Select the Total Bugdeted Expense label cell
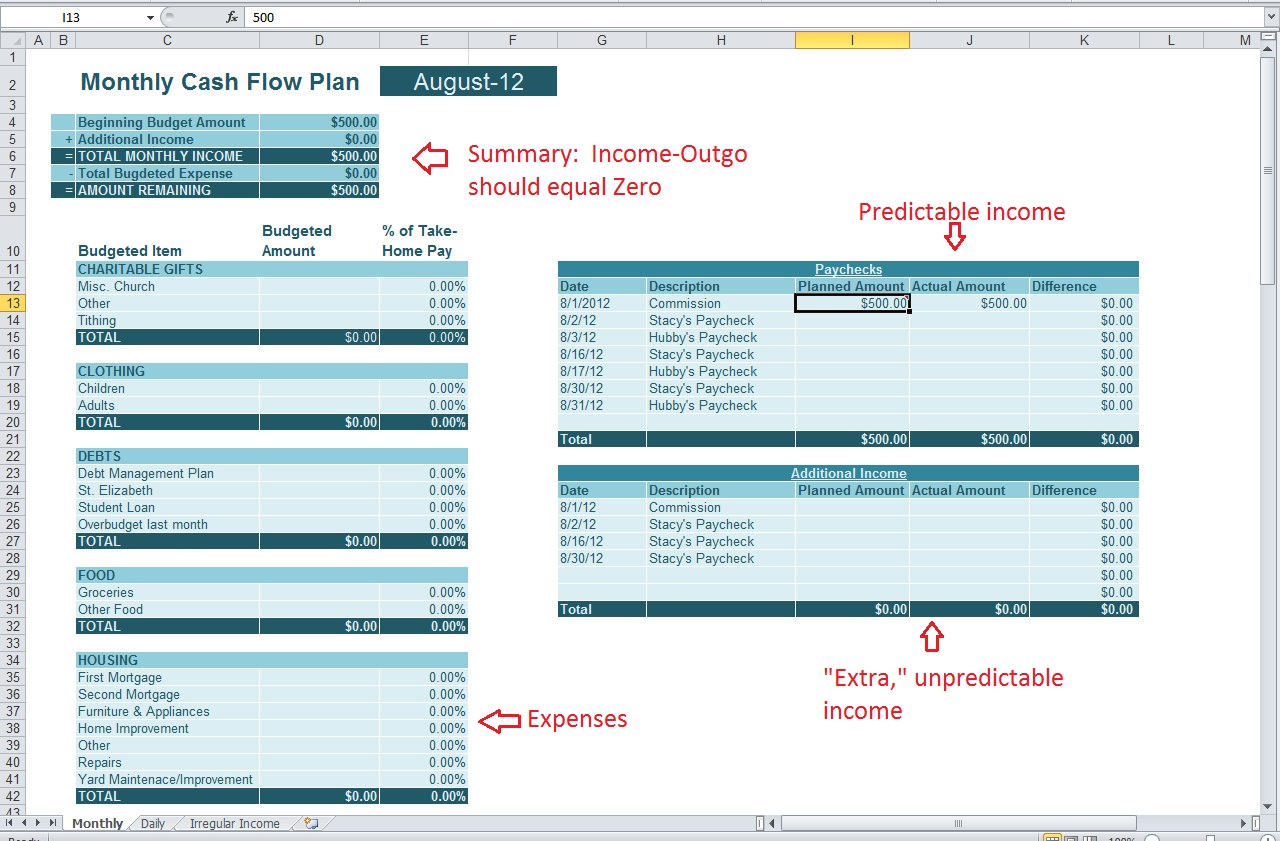 167,173
